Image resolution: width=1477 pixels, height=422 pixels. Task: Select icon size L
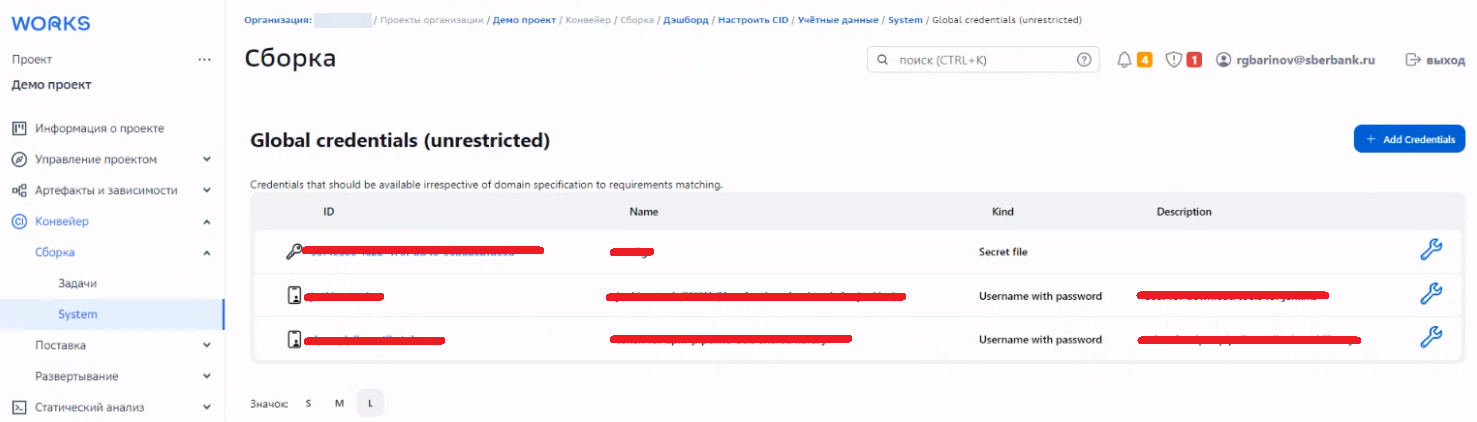370,403
